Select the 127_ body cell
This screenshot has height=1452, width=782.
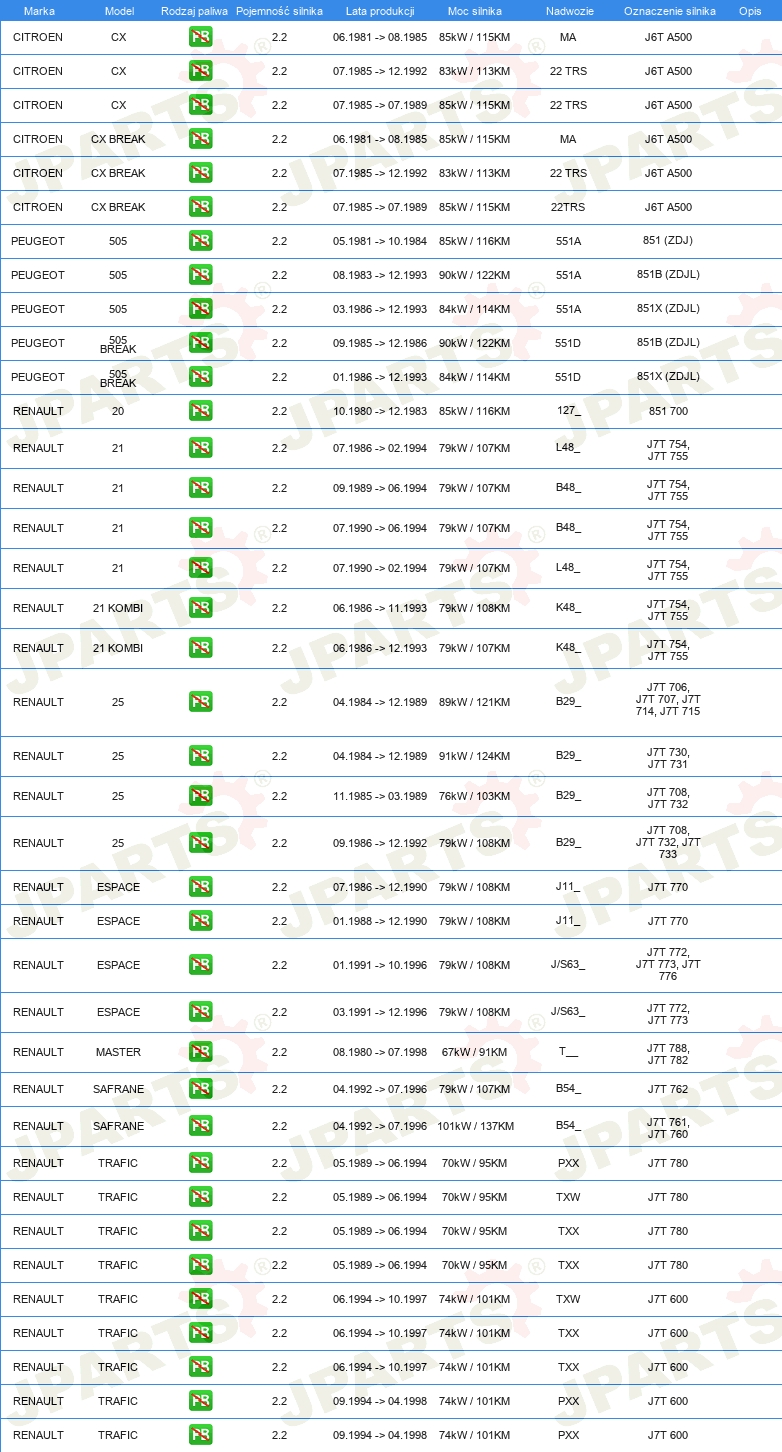tap(568, 411)
